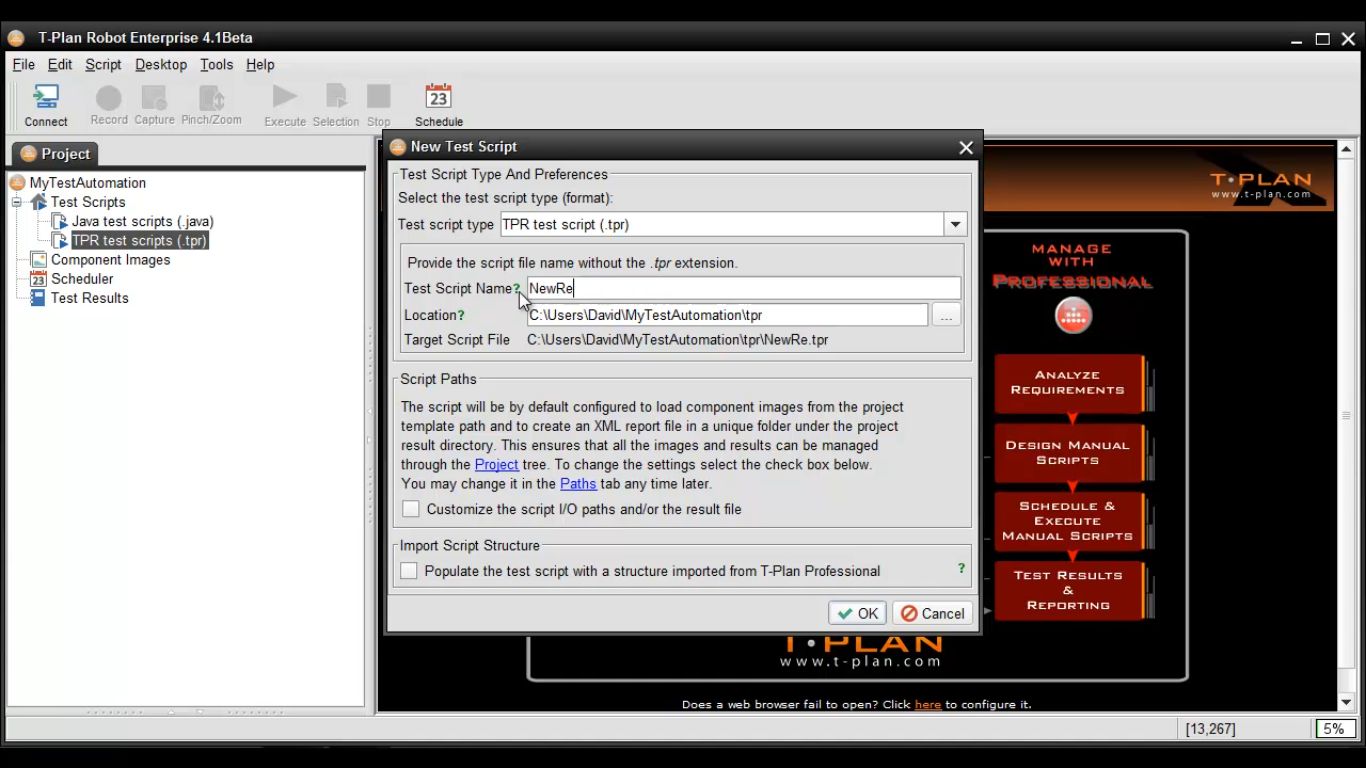Select MyTestAutomation root tree node

click(x=88, y=183)
